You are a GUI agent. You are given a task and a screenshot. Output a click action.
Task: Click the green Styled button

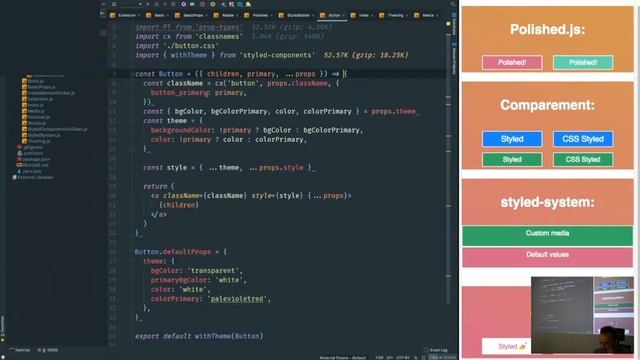(x=512, y=159)
